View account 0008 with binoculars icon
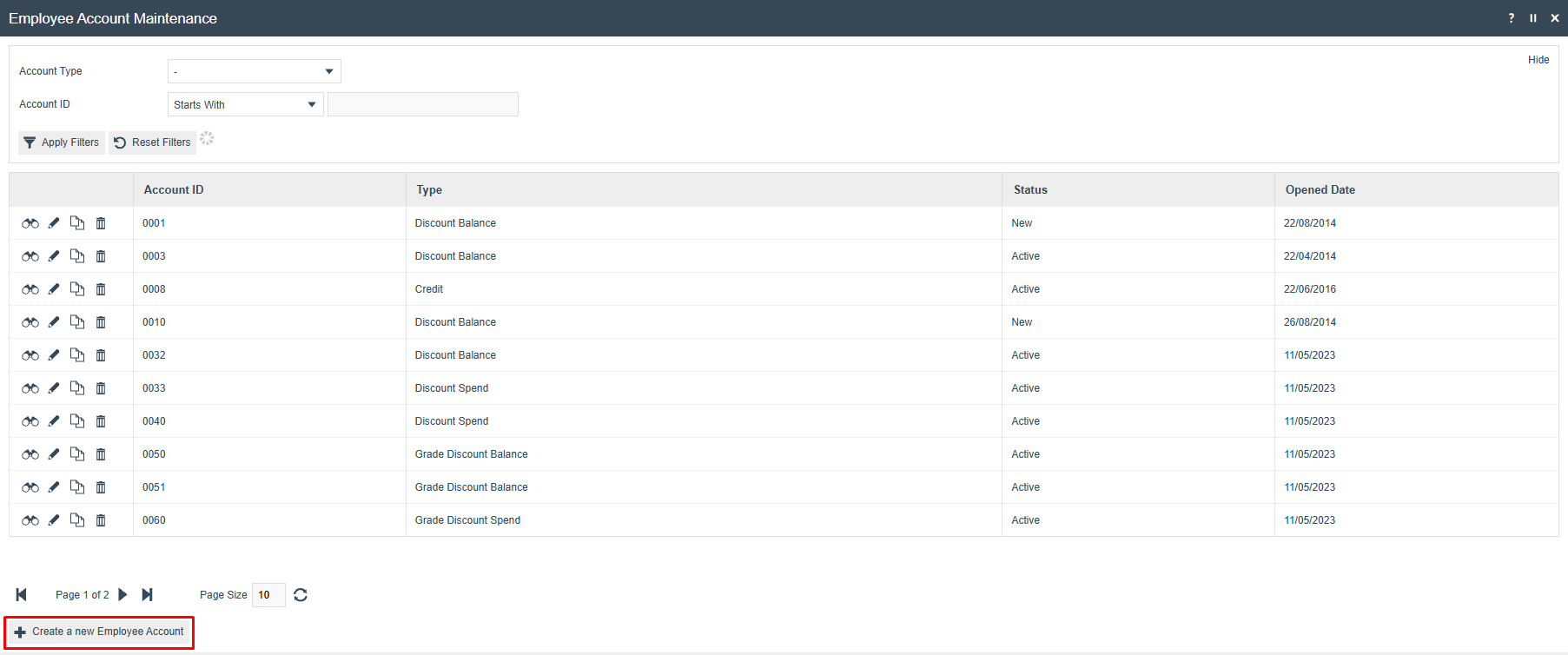This screenshot has width=1568, height=655. click(30, 289)
